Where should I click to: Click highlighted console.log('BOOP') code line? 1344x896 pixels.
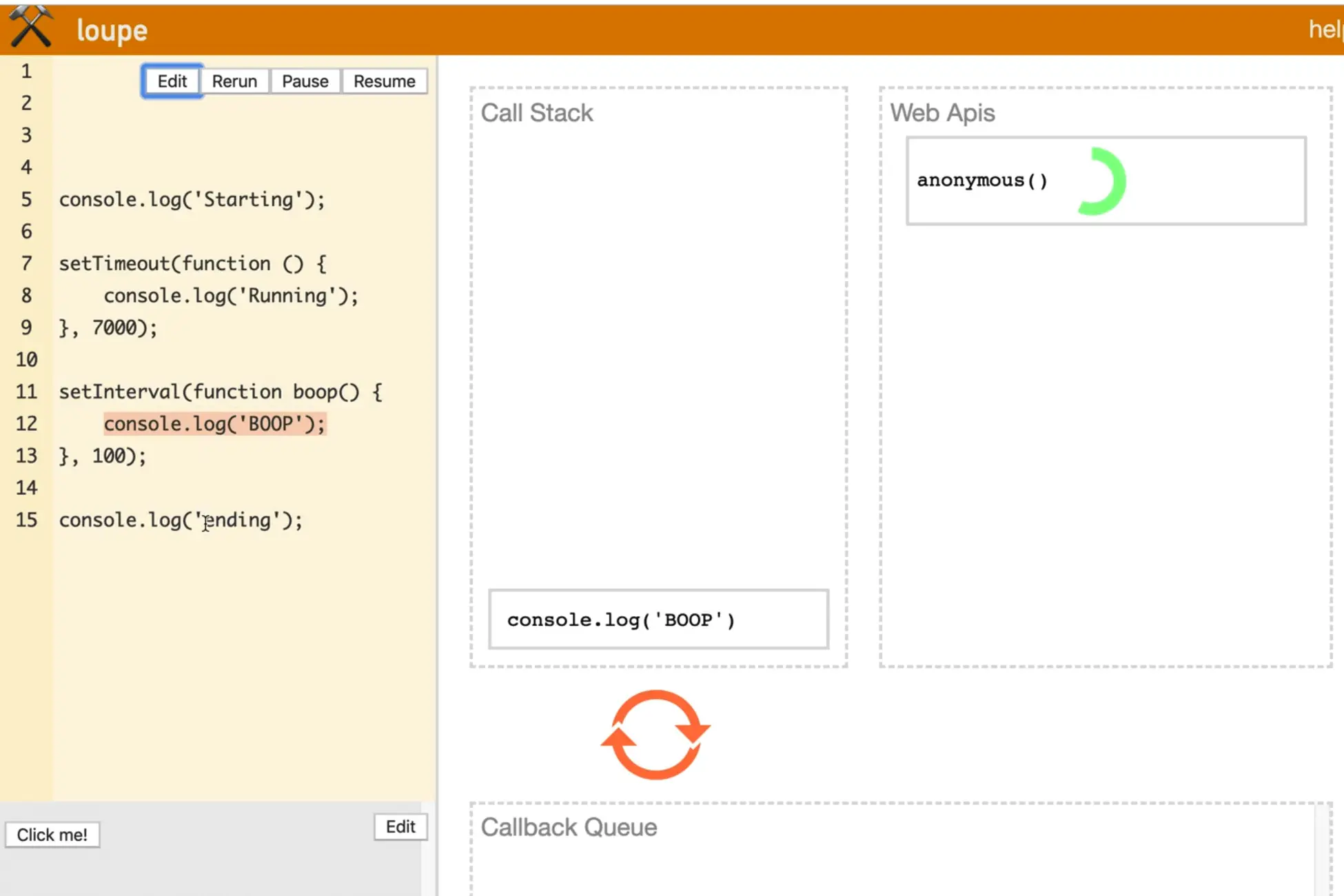click(x=214, y=423)
